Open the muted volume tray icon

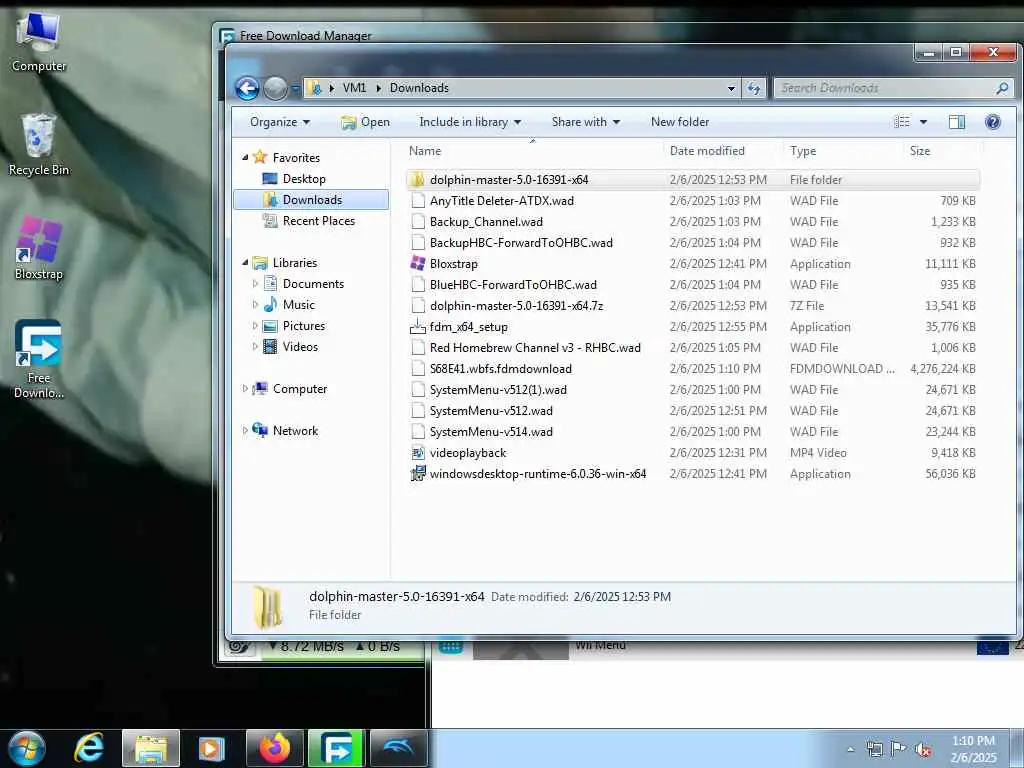(x=923, y=749)
